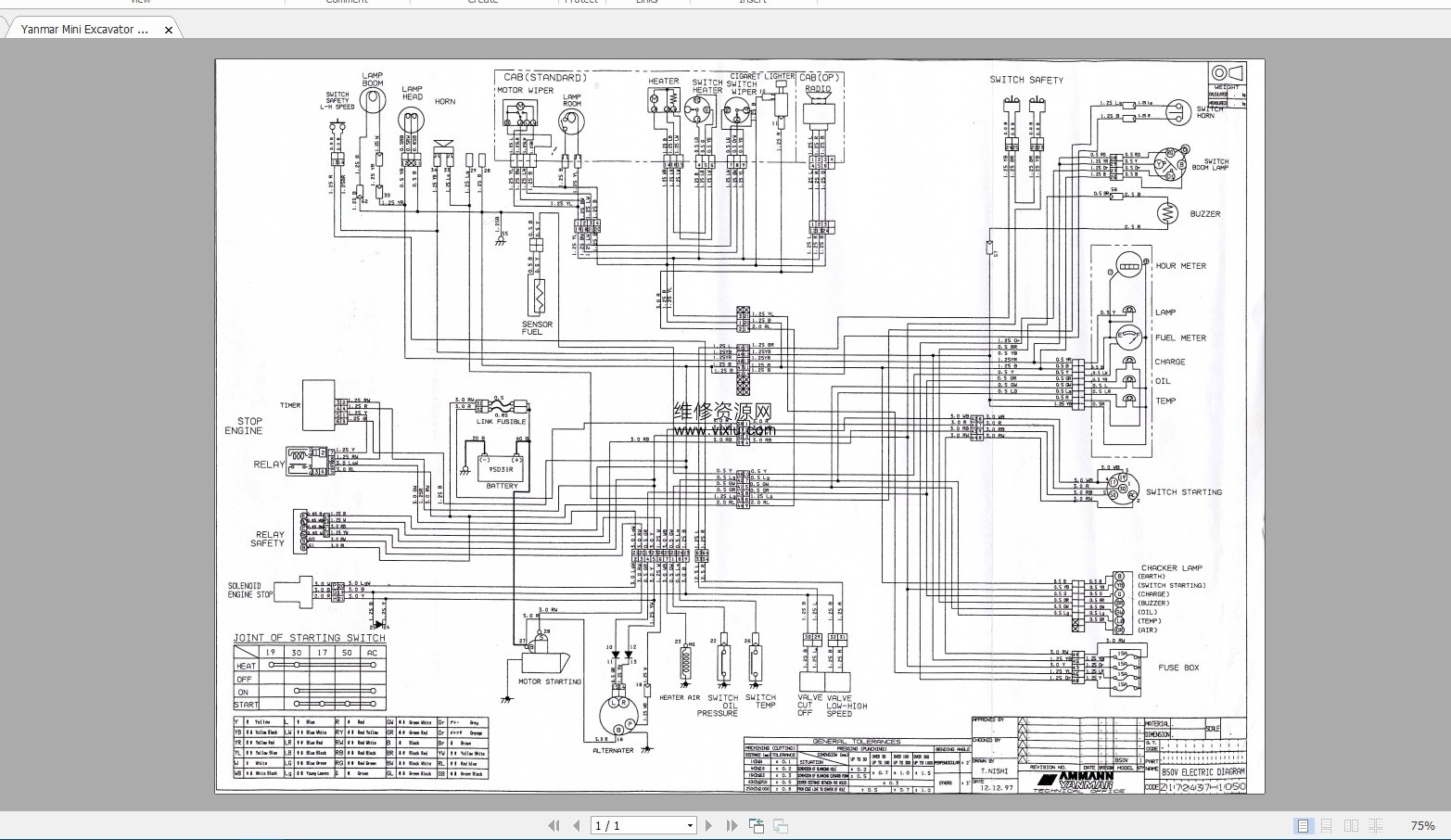Image resolution: width=1451 pixels, height=840 pixels.
Task: Click the SWITCH SAFETY heading at top right
Action: [1026, 80]
